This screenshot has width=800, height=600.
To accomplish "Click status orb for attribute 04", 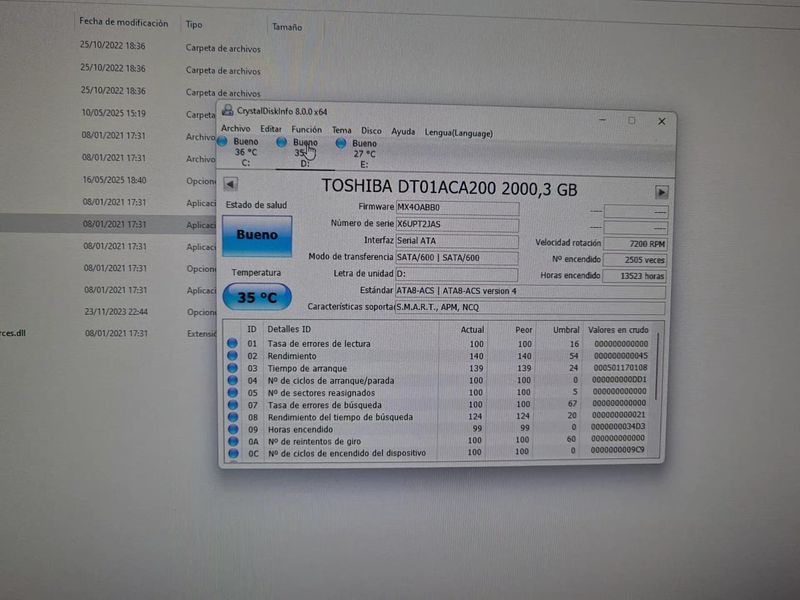I will [233, 380].
